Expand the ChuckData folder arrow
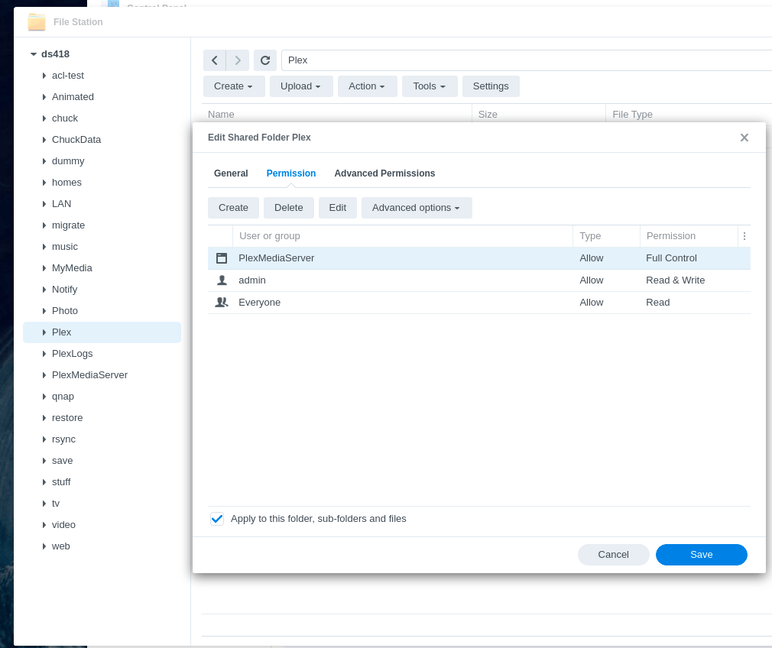The image size is (772, 648). click(44, 140)
